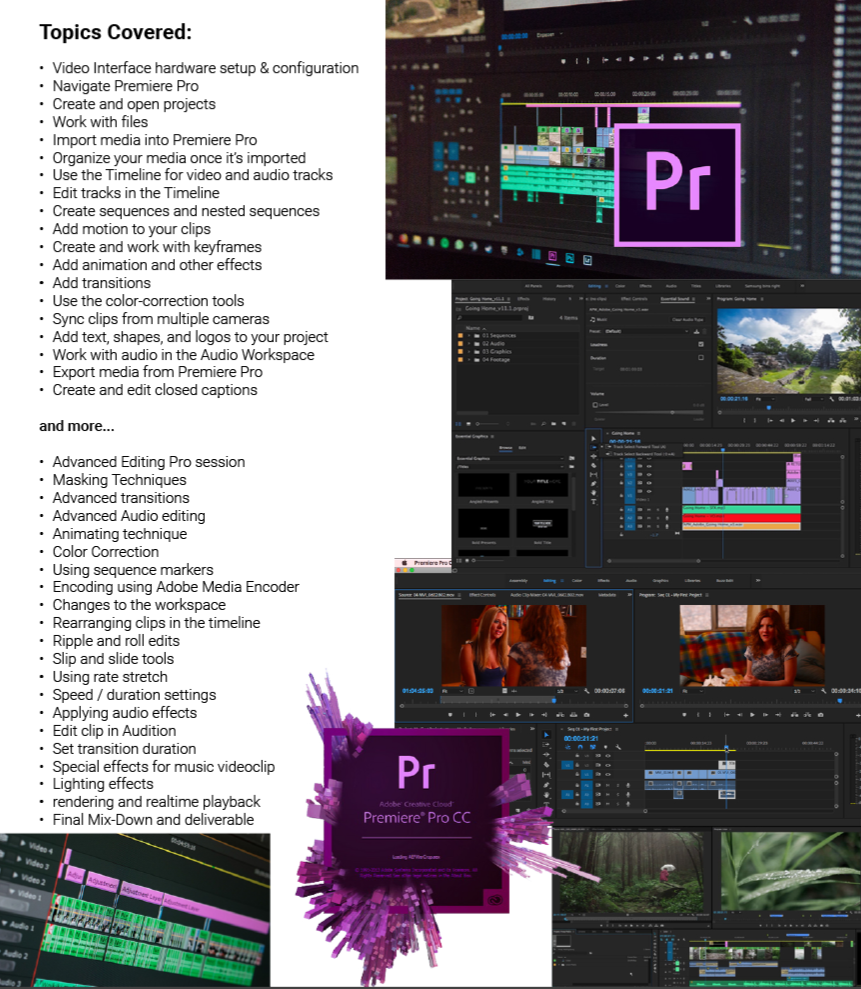Viewport: 861px width, 989px height.
Task: Select the Razor tool in Going Home window
Action: (x=594, y=465)
